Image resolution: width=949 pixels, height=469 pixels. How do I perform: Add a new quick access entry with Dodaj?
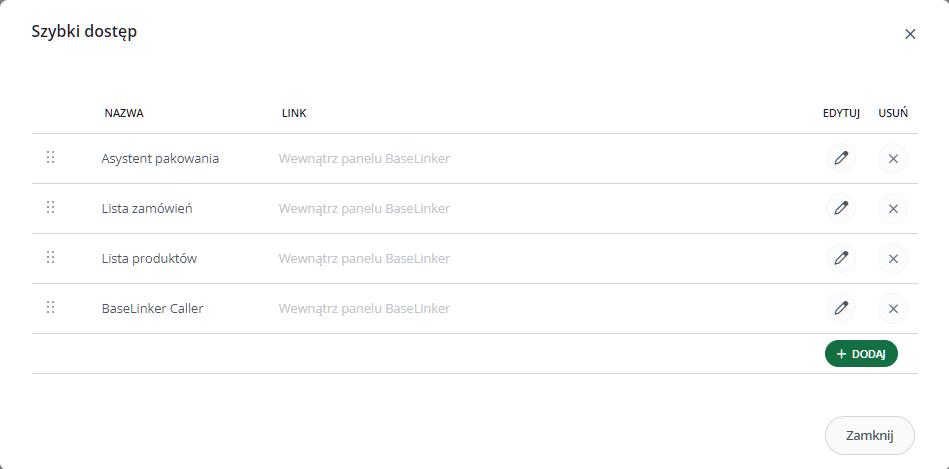point(861,353)
